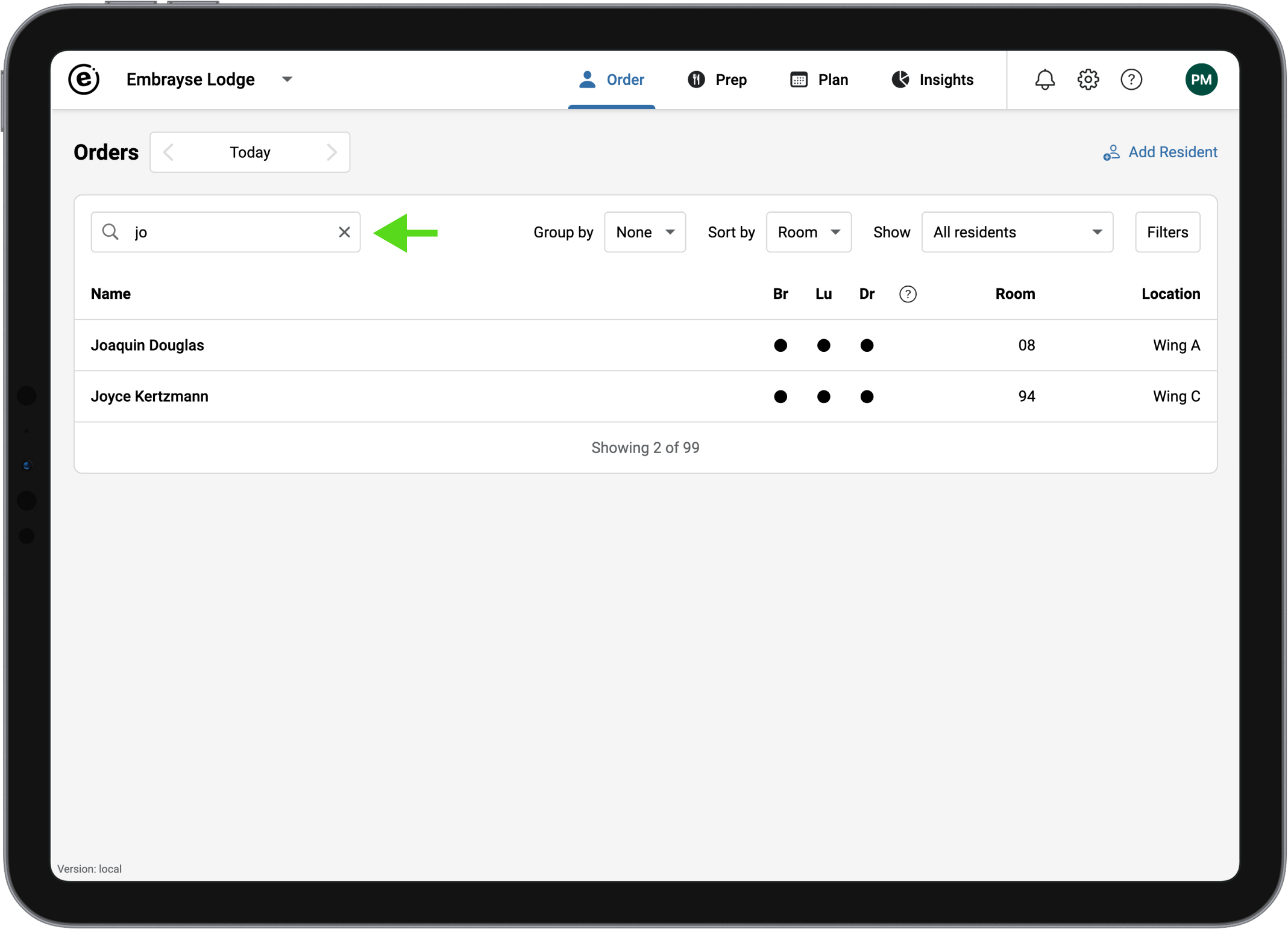Click the meal columns help icon

tap(908, 294)
